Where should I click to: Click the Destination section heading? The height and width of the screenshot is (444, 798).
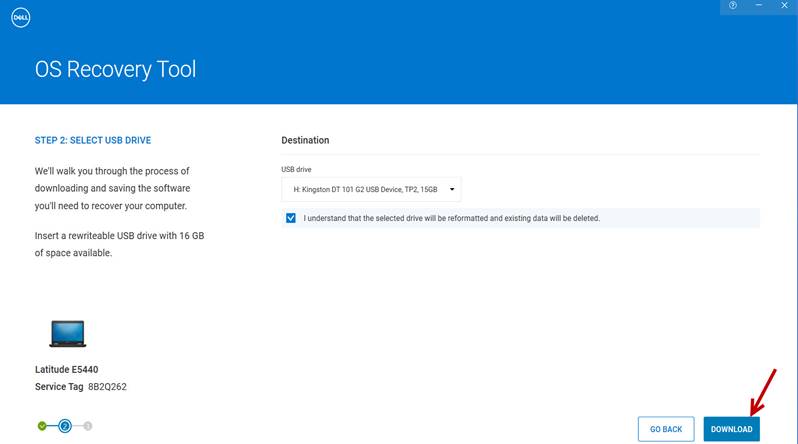click(x=305, y=140)
